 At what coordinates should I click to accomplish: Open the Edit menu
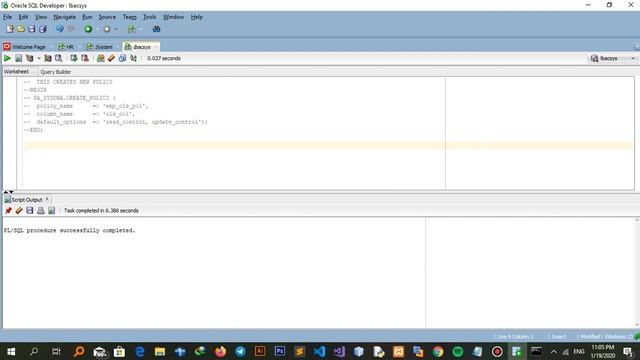[x=23, y=17]
